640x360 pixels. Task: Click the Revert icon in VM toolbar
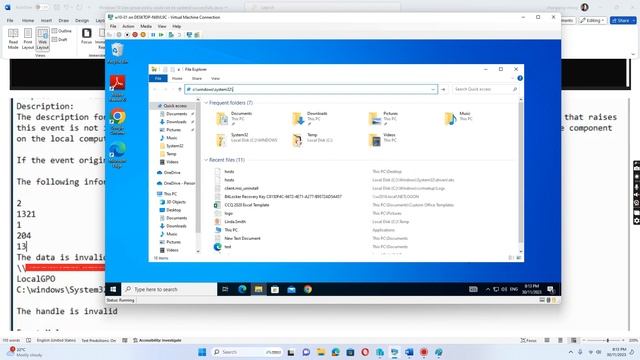[179, 35]
